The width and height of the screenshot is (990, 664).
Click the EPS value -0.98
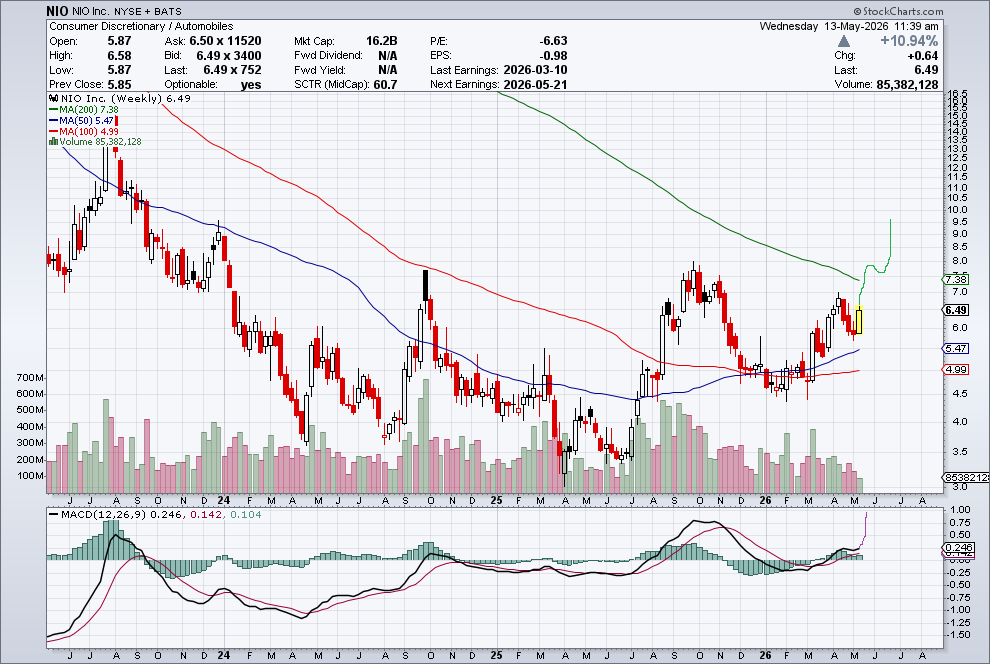(553, 56)
